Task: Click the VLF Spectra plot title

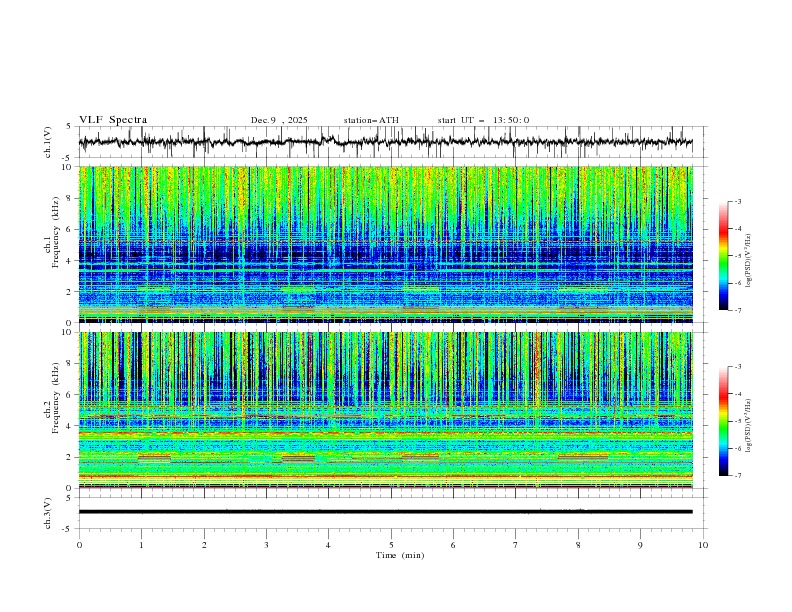Action: [x=113, y=120]
